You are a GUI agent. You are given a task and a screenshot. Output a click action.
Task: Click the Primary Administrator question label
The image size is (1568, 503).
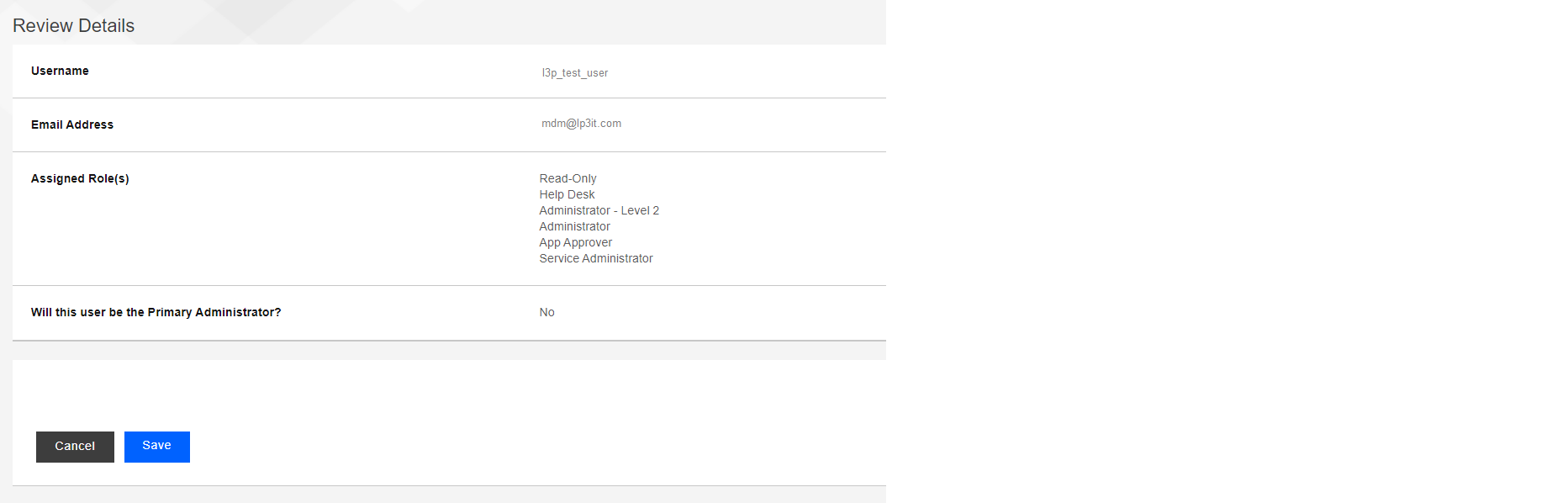156,312
